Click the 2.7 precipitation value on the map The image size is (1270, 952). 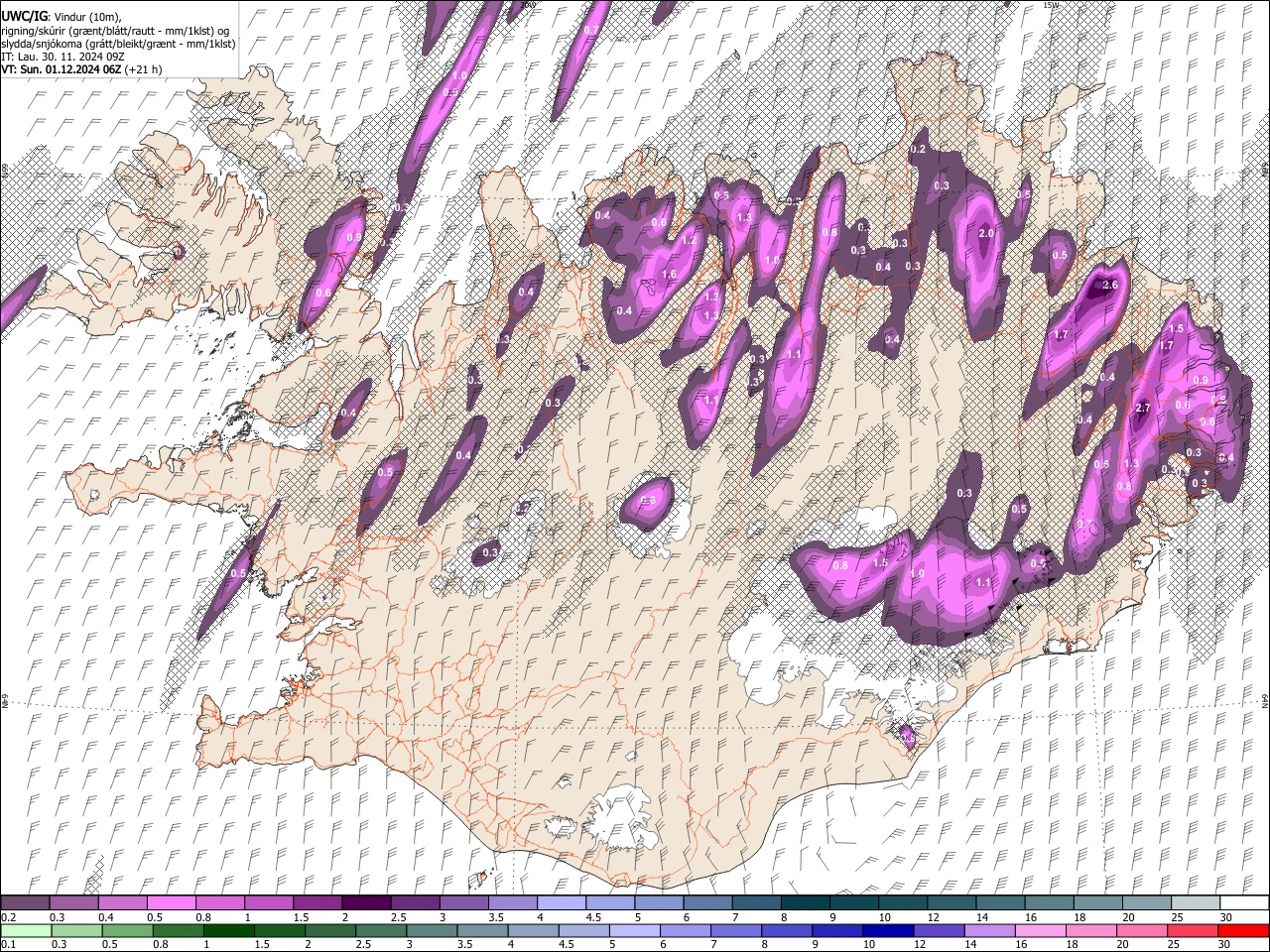click(1142, 408)
